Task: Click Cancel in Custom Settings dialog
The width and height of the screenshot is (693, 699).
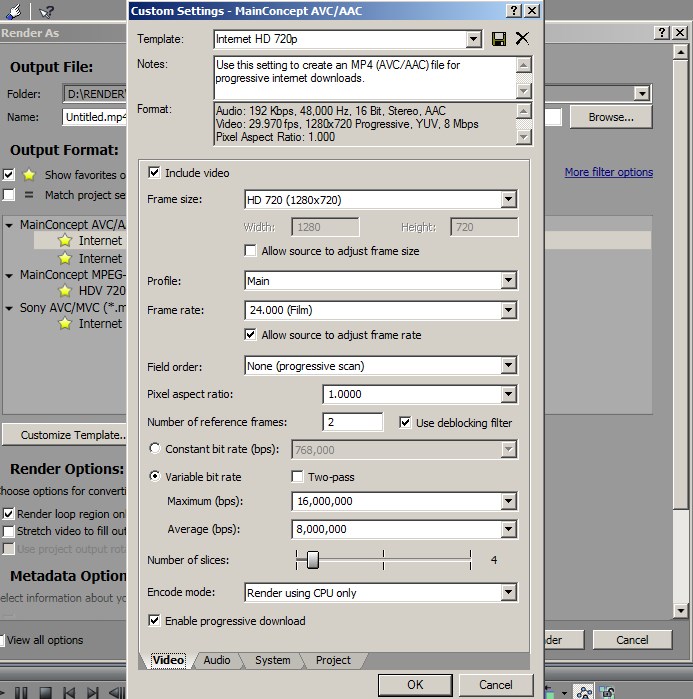Action: pyautogui.click(x=496, y=685)
